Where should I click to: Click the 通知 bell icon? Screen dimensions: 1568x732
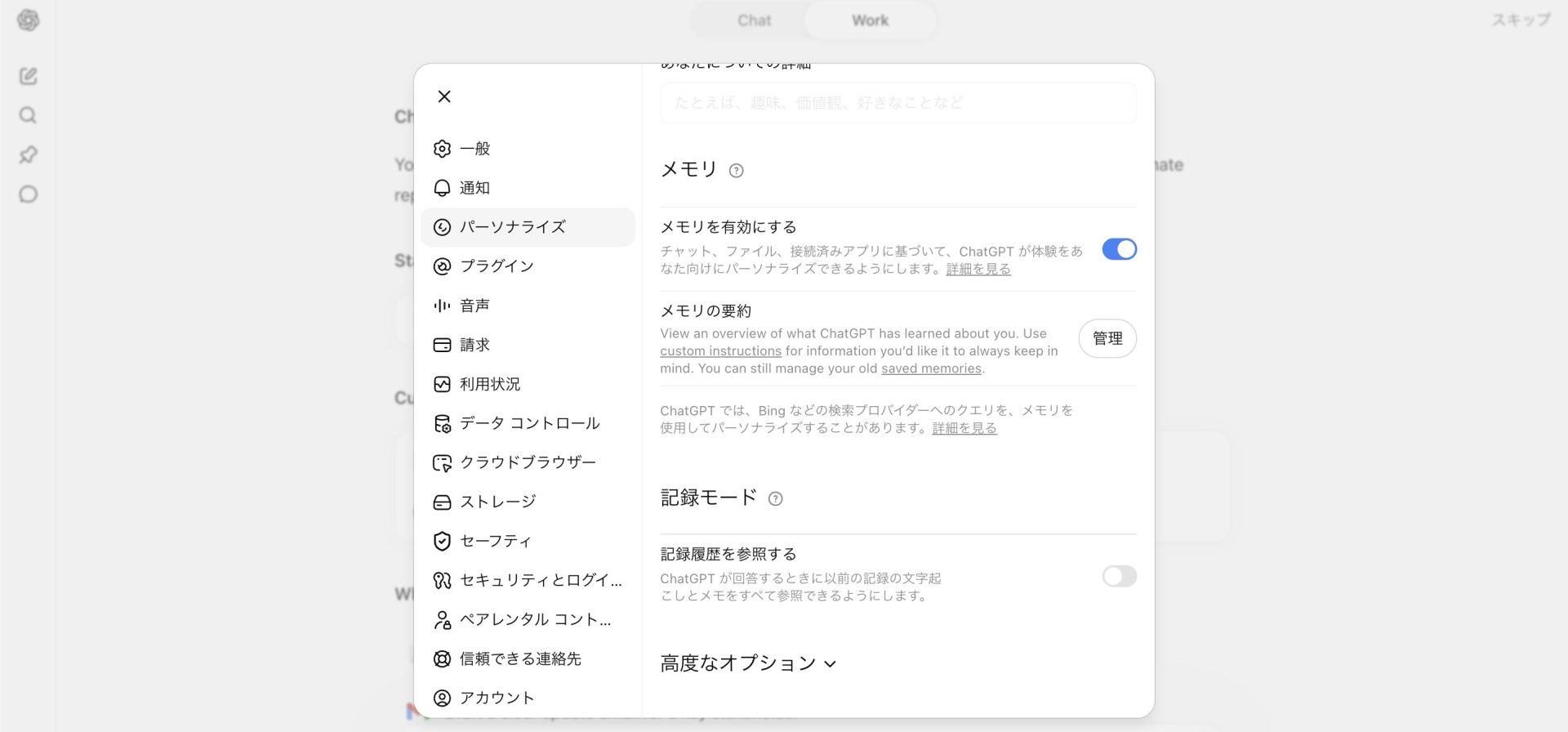pyautogui.click(x=442, y=188)
